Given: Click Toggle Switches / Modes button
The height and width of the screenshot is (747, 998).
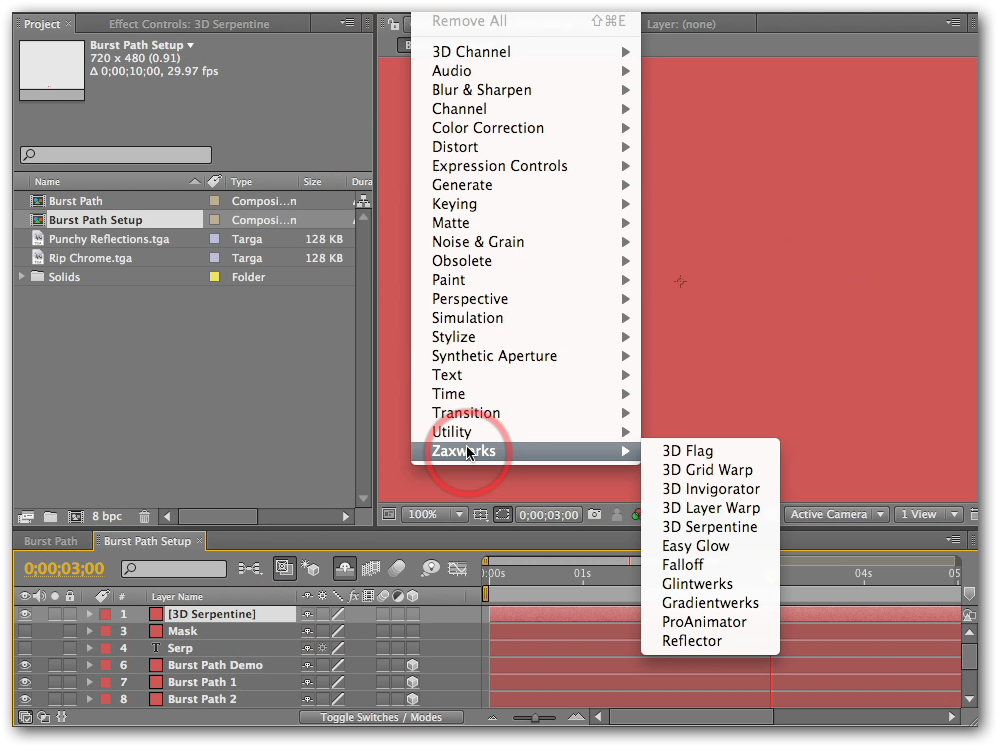Looking at the screenshot, I should point(381,717).
